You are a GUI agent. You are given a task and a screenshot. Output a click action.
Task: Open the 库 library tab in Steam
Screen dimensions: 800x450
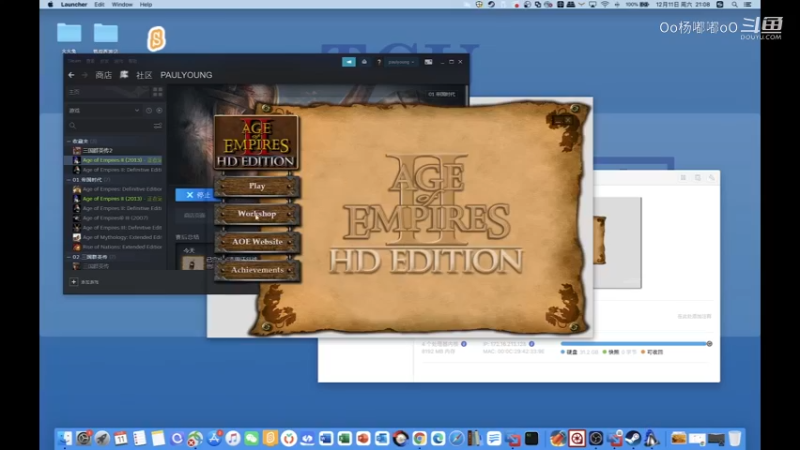124,75
